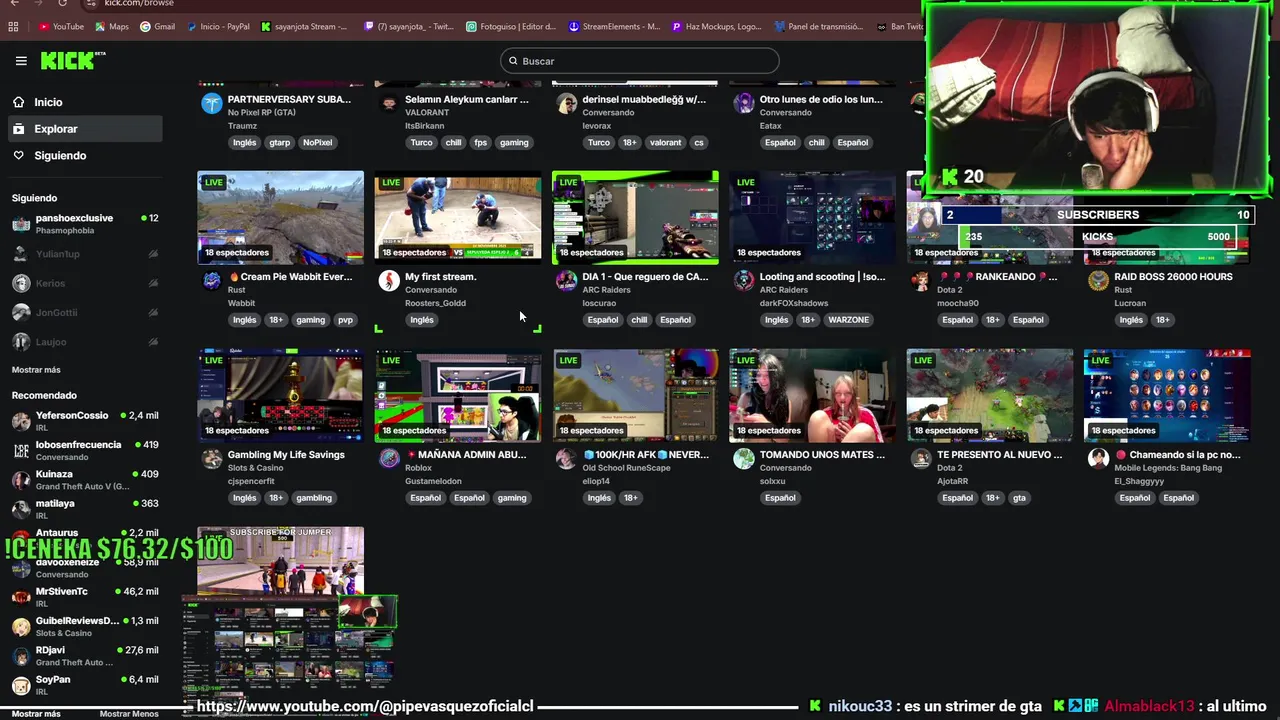This screenshot has width=1280, height=720.
Task: Click the Buscar search field
Action: tap(640, 61)
